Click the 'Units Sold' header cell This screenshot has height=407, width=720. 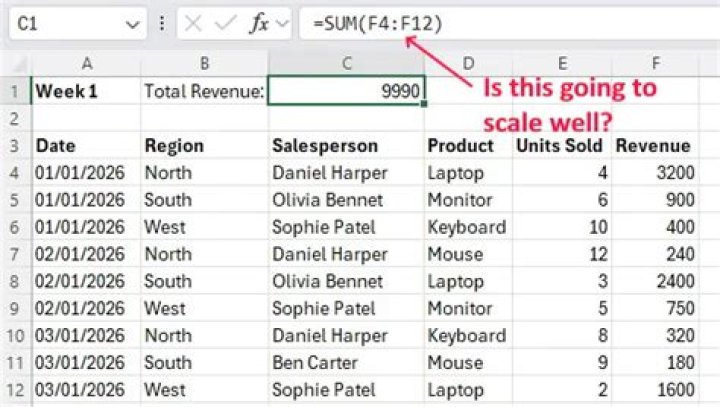click(x=562, y=146)
